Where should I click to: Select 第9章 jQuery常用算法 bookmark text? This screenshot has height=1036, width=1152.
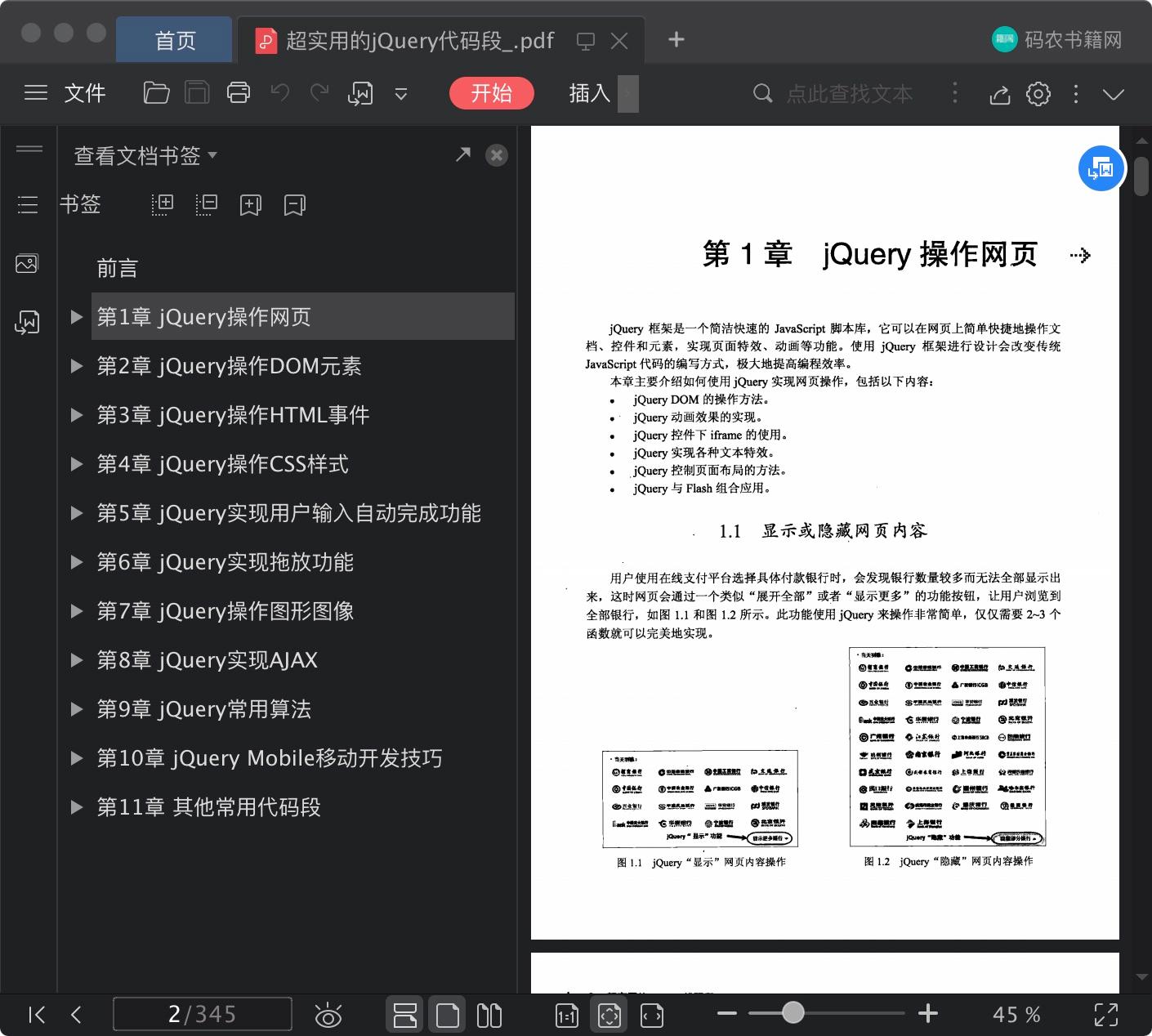pos(203,709)
